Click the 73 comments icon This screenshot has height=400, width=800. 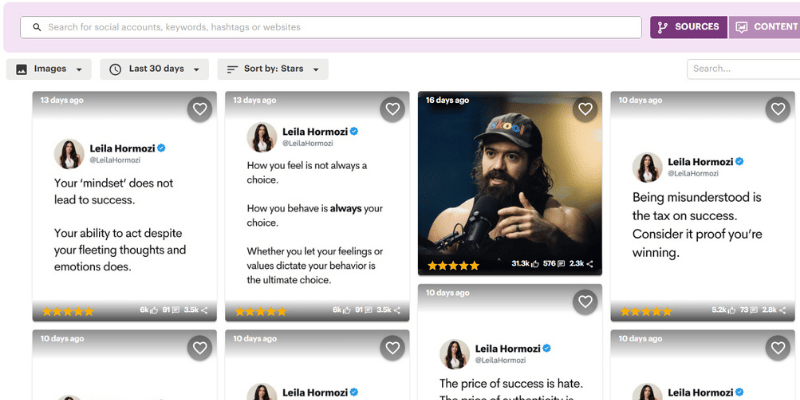tap(754, 310)
